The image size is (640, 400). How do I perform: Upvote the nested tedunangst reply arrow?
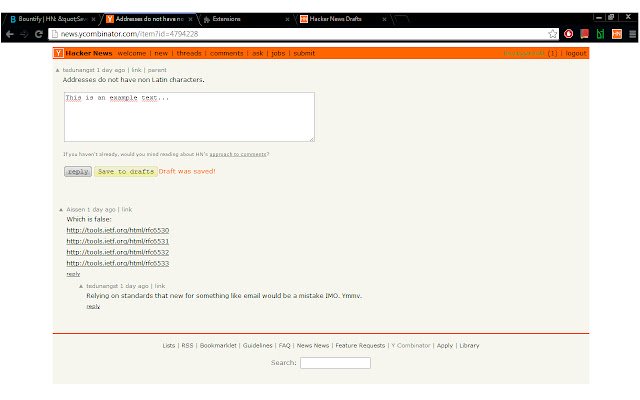pos(81,286)
